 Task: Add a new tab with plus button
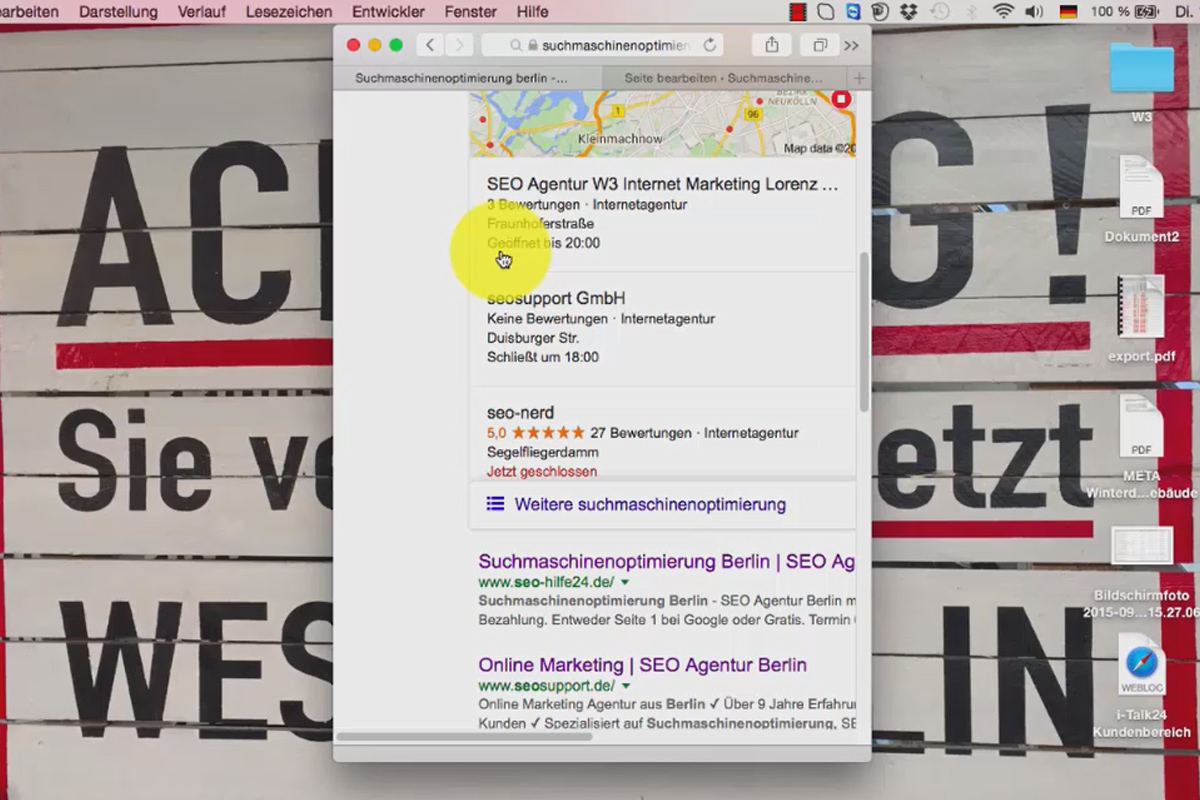pyautogui.click(x=859, y=78)
